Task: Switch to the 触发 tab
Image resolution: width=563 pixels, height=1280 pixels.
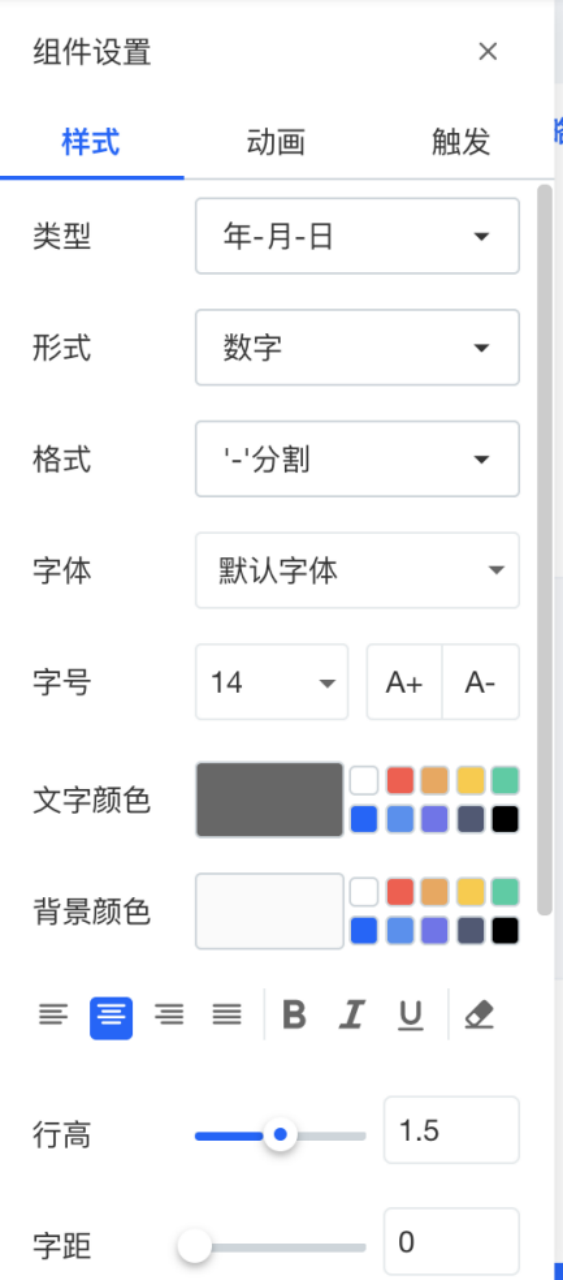Action: 461,142
